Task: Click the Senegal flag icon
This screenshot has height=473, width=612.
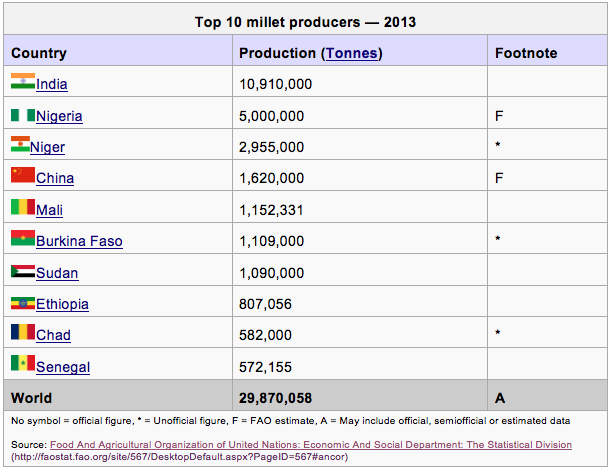Action: (x=22, y=366)
